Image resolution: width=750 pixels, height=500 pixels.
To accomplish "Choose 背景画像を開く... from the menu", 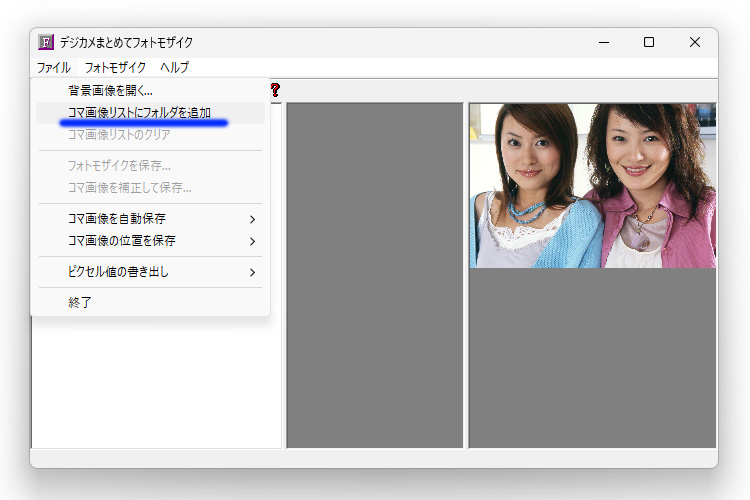I will tap(110, 91).
